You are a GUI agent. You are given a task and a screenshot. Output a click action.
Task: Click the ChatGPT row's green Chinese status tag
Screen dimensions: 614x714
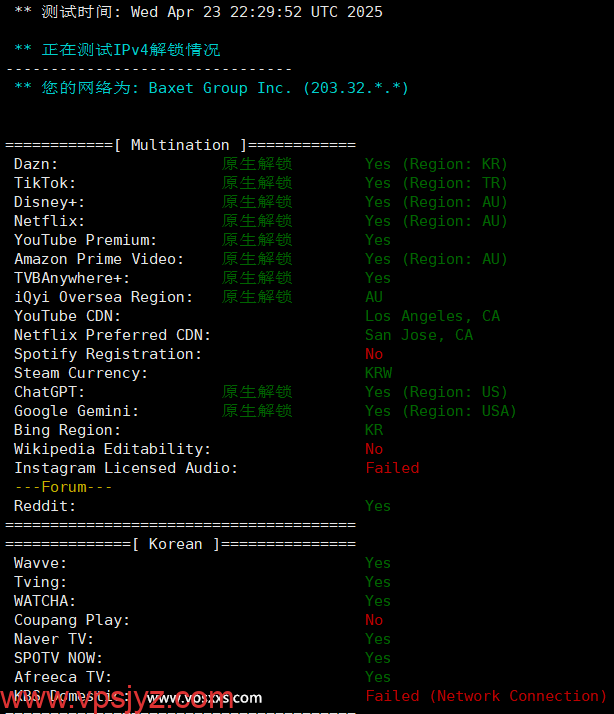(x=257, y=392)
